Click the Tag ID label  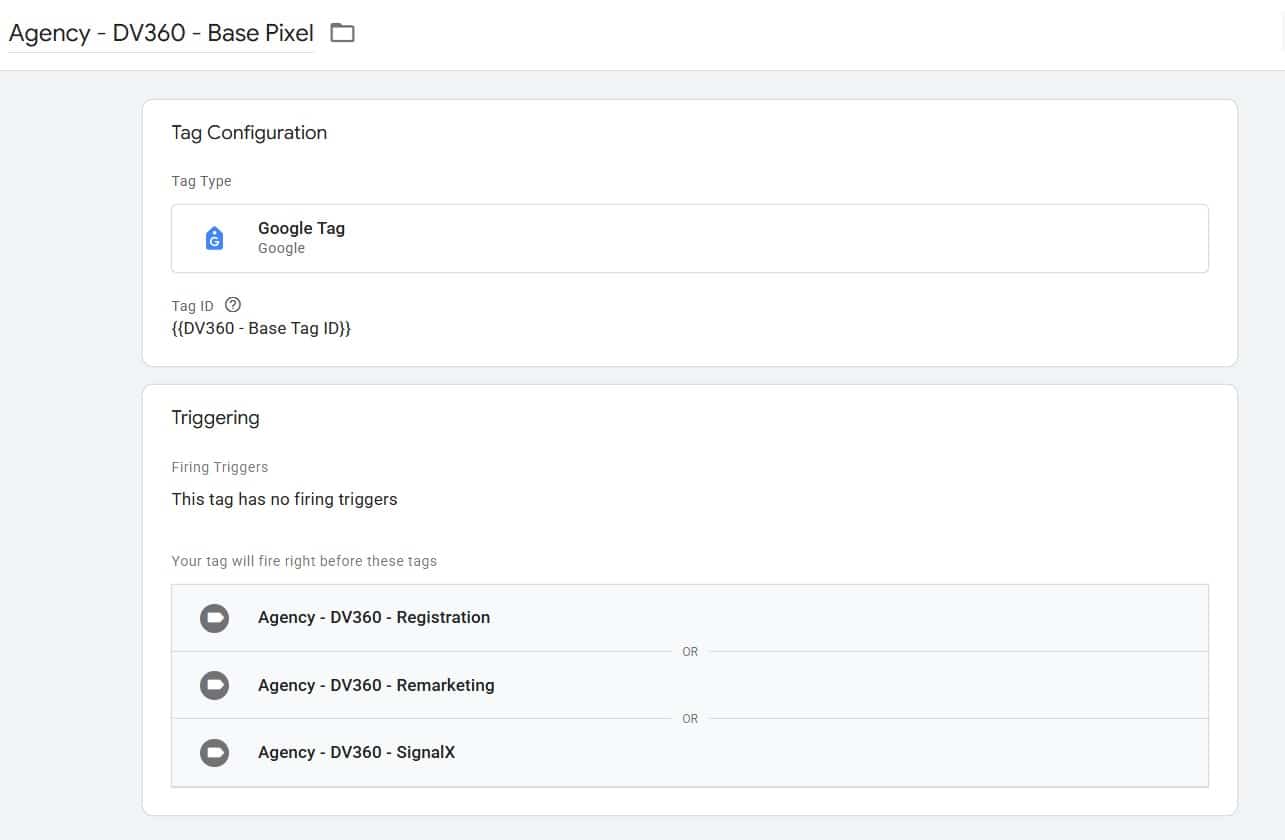[x=193, y=306]
